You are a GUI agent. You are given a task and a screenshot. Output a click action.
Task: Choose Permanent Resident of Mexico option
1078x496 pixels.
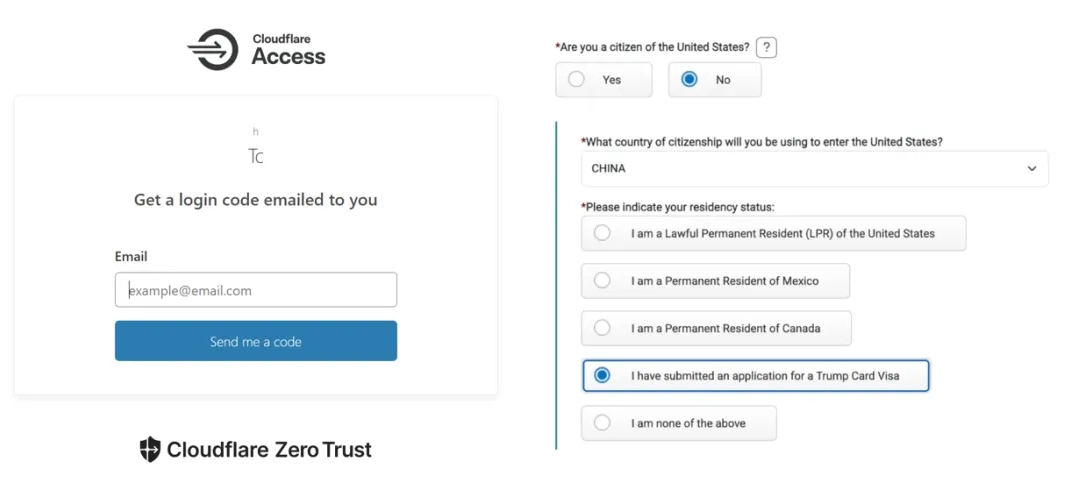pos(602,281)
